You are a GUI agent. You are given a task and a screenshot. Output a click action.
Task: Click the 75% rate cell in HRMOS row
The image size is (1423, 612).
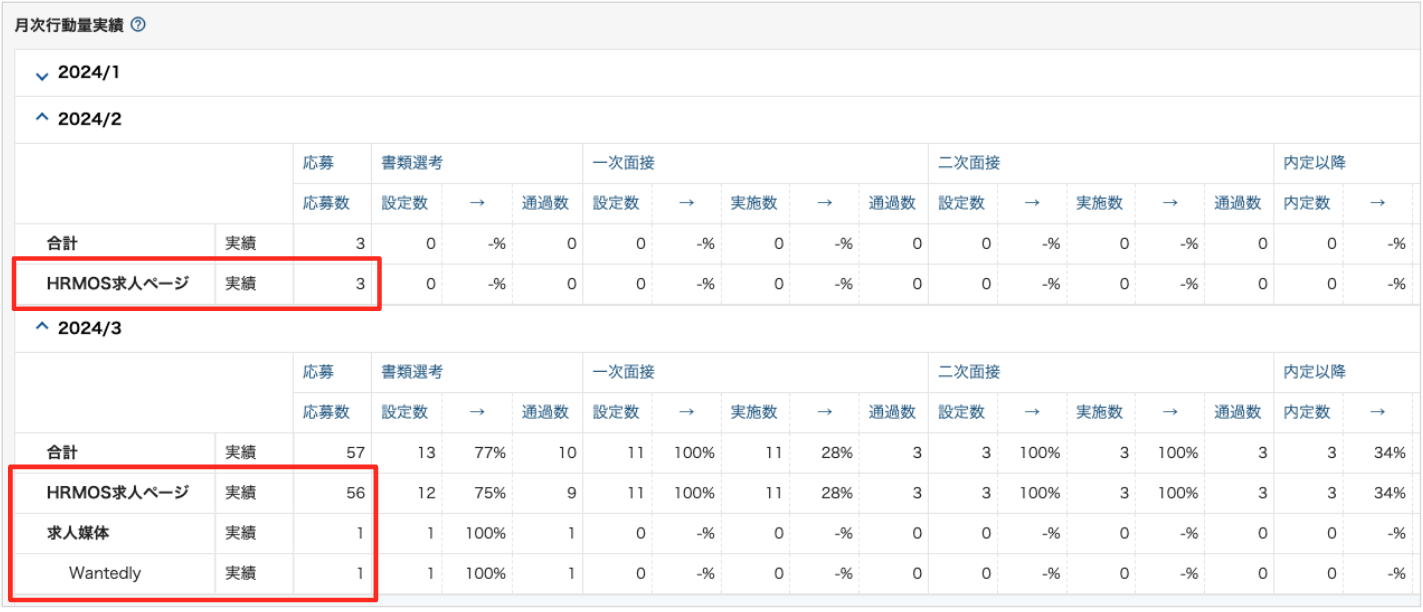click(x=489, y=493)
